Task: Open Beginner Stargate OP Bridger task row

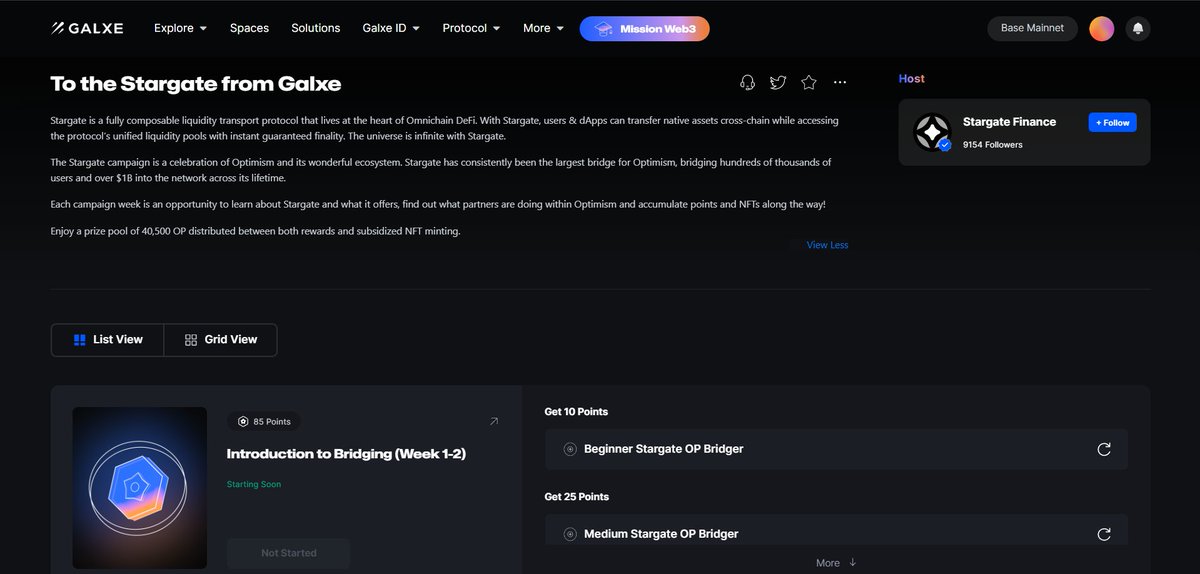Action: (x=836, y=449)
